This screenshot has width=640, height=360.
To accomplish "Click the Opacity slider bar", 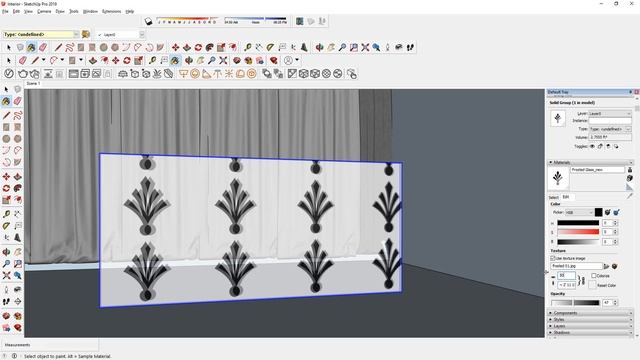I will tap(575, 303).
